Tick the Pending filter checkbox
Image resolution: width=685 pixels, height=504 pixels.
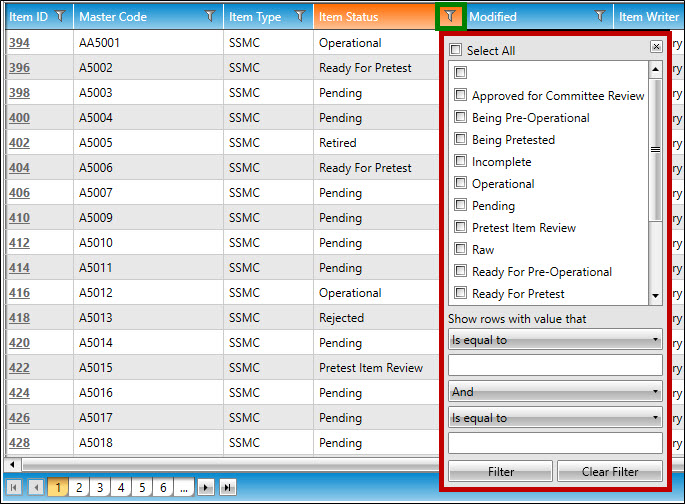[461, 205]
